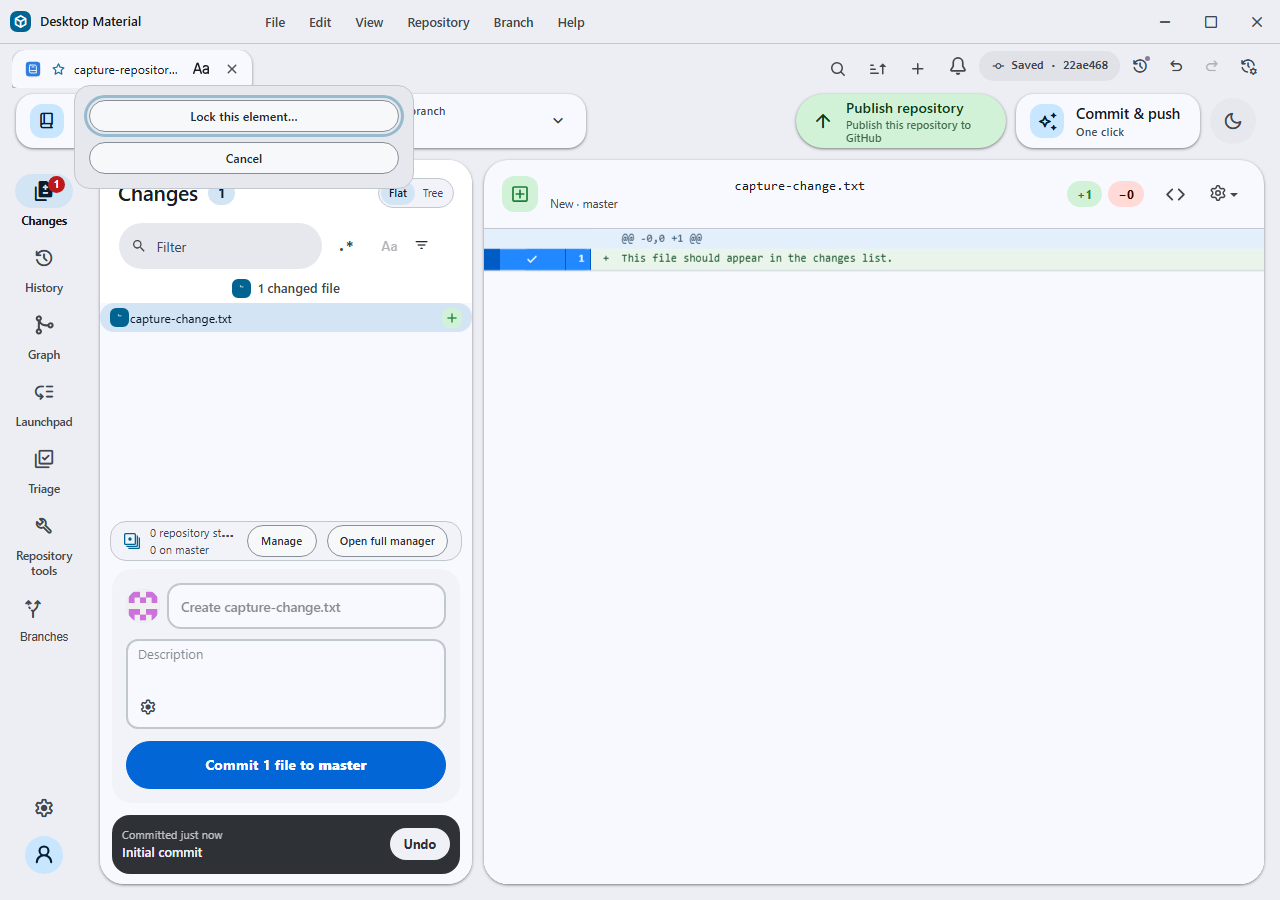Select capture-change.txt in the changes list
The image size is (1280, 900).
pos(286,318)
